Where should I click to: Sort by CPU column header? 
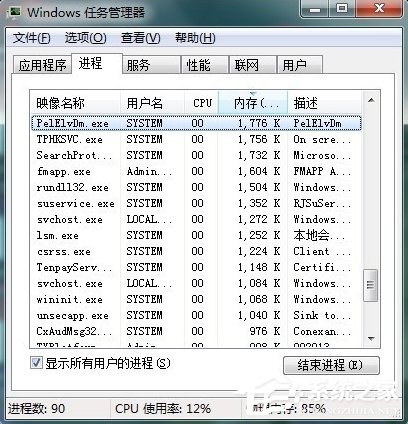pyautogui.click(x=202, y=103)
